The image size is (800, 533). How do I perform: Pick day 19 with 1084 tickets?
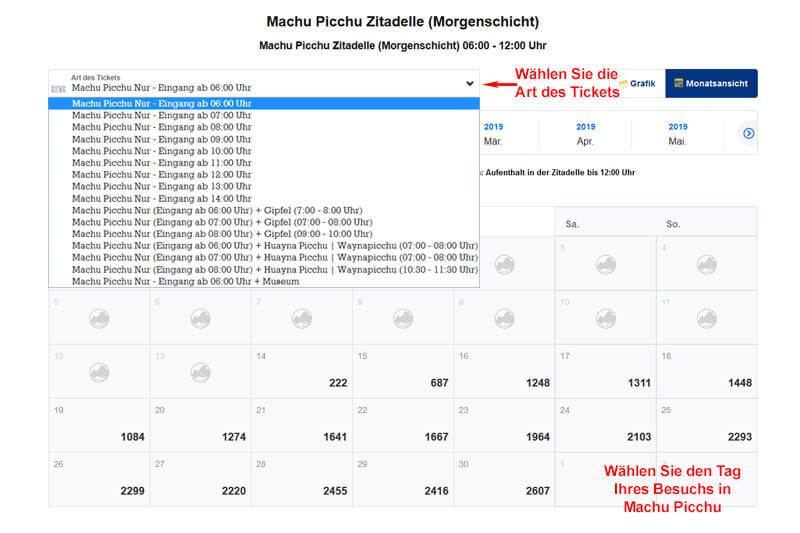click(x=99, y=425)
